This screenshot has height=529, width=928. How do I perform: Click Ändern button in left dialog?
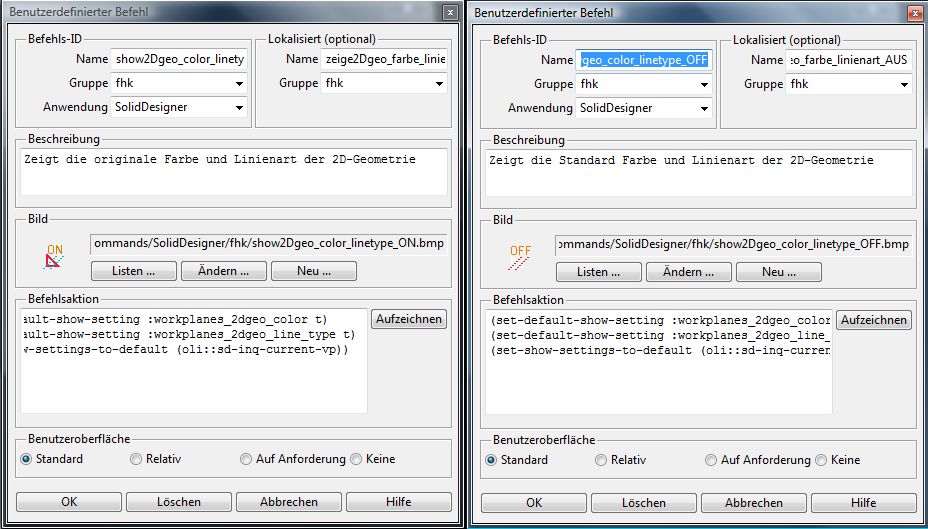(224, 271)
